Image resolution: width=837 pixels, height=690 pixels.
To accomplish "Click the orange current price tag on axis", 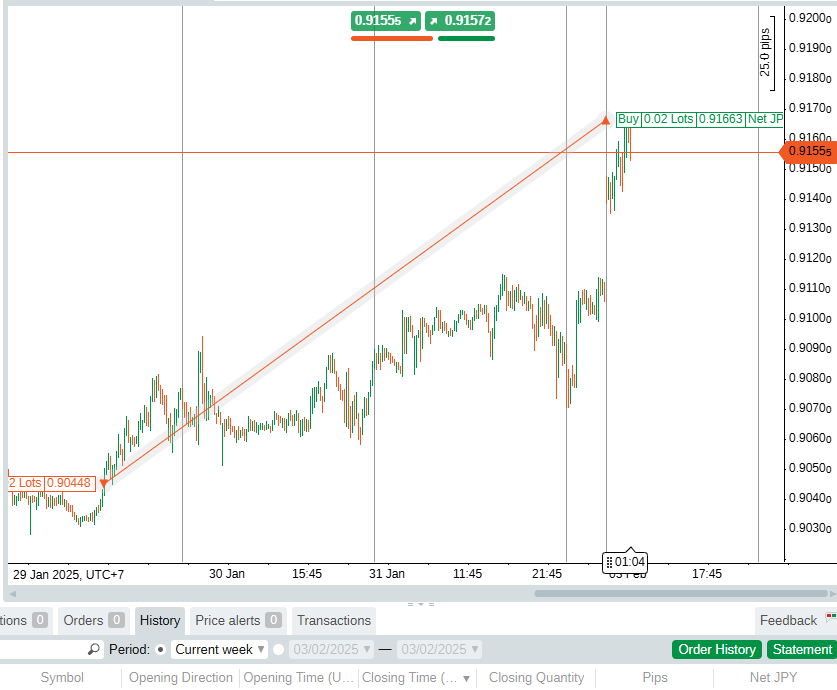I will pyautogui.click(x=806, y=152).
